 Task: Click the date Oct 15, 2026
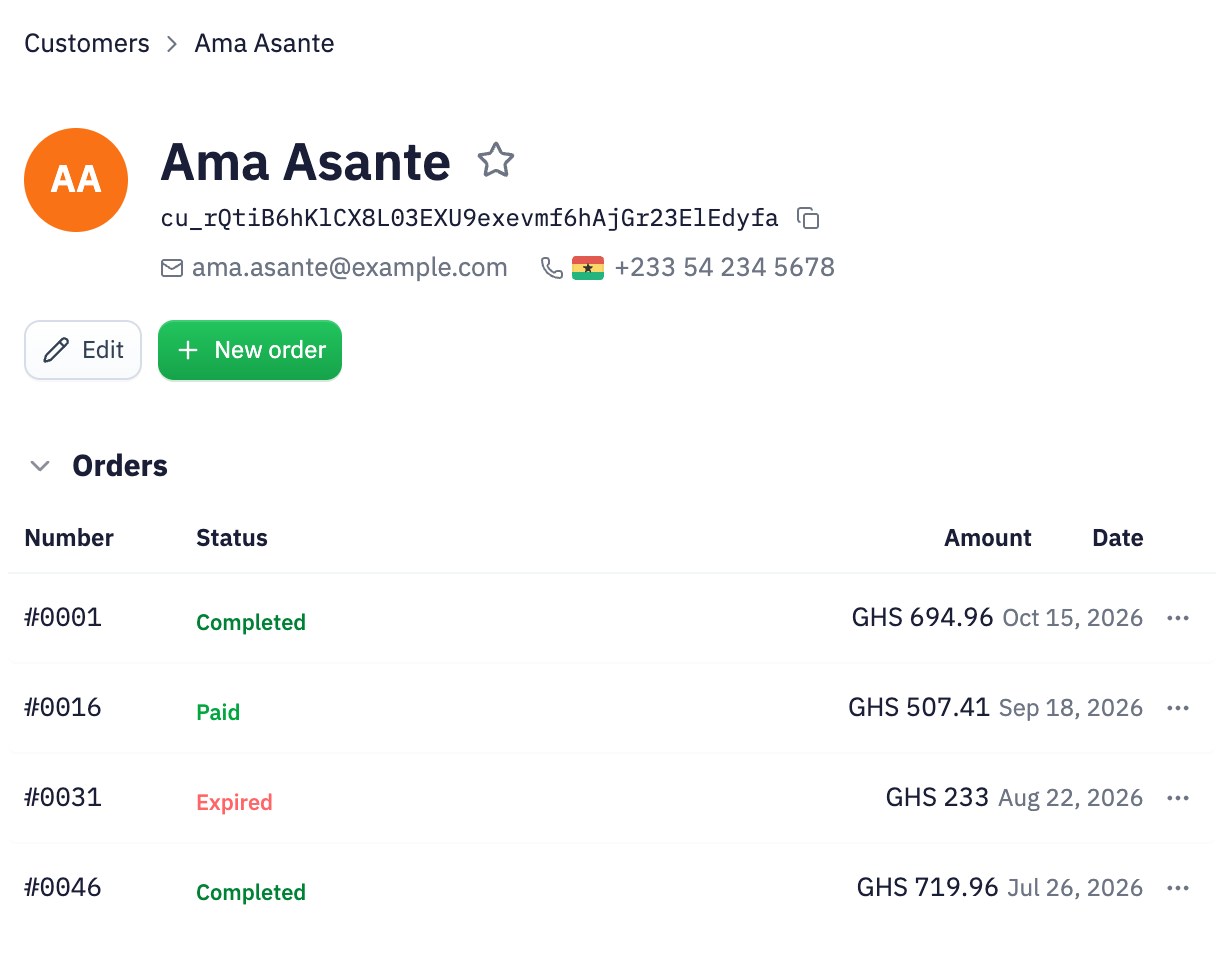(1073, 618)
